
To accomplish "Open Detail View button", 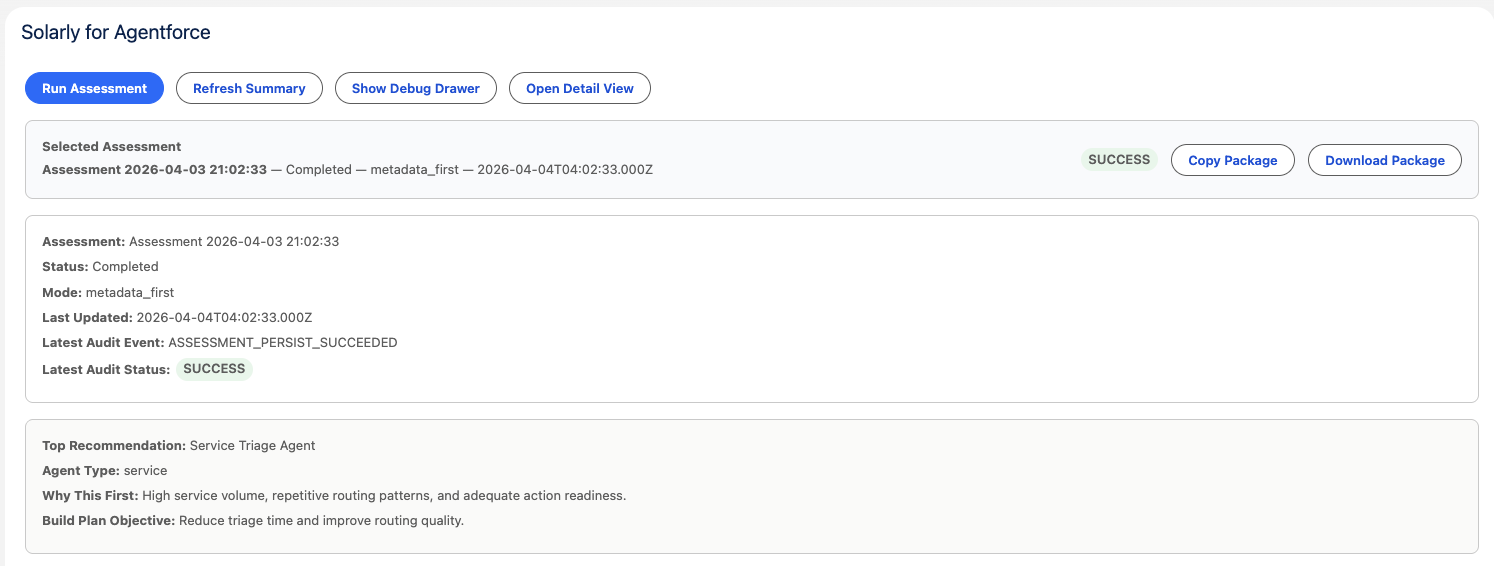I will click(x=580, y=88).
